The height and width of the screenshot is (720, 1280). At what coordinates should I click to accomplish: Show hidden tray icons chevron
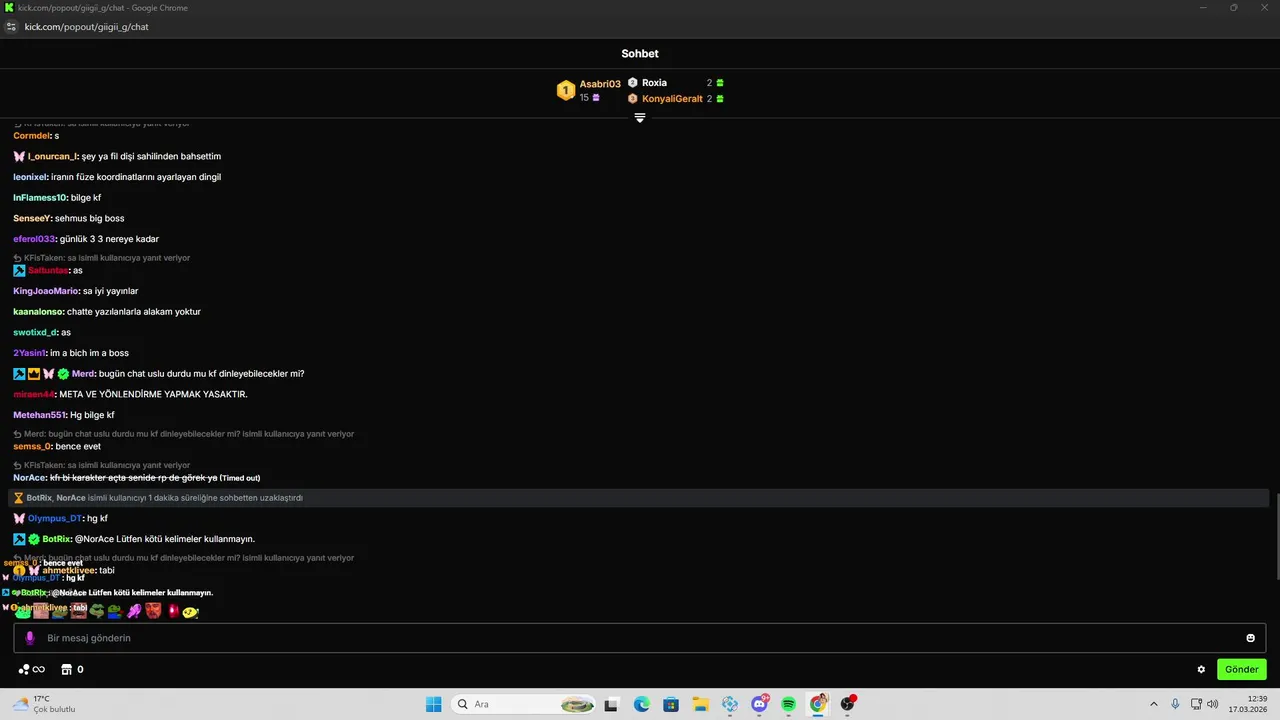1154,704
